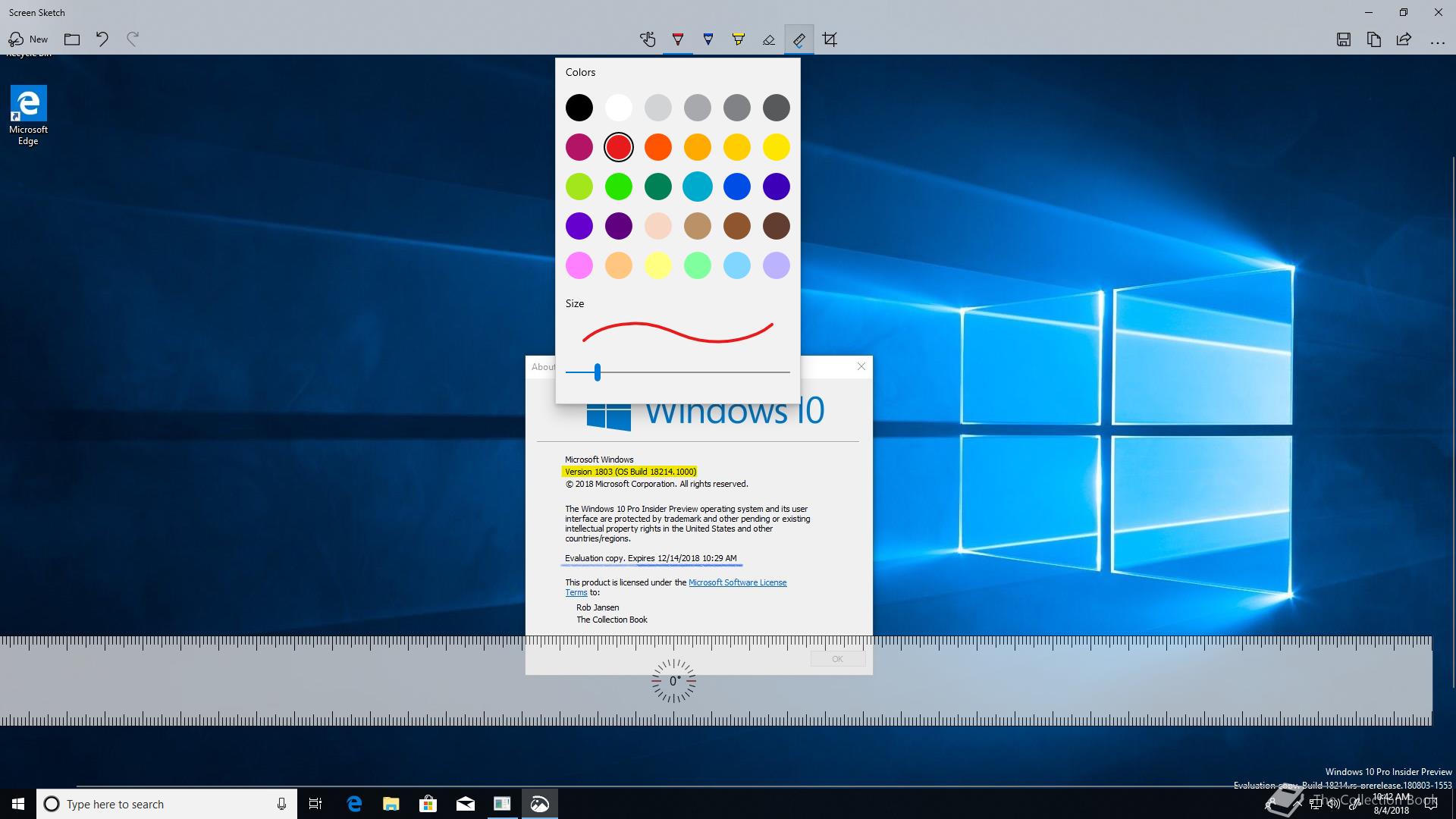Select the Eraser tool
The image size is (1456, 819).
pos(769,39)
